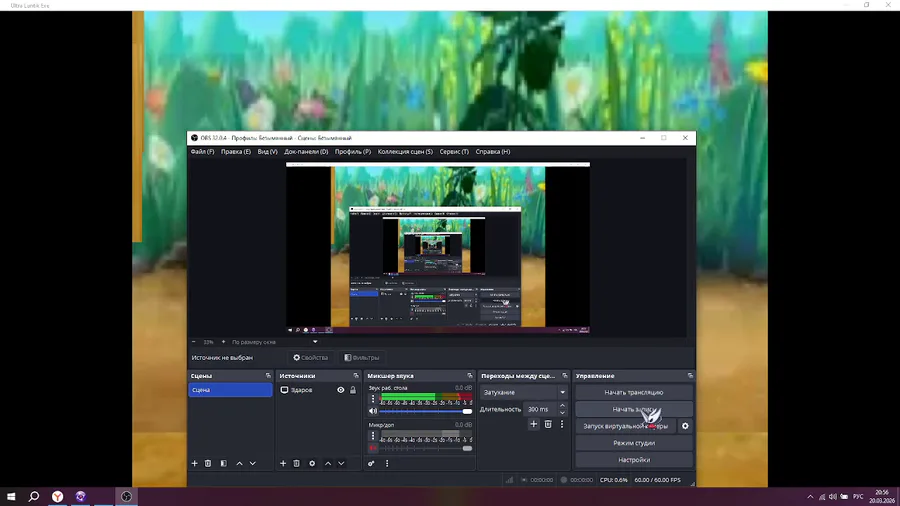The image size is (900, 506).
Task: Click the Свойства source toolbar button
Action: [311, 357]
